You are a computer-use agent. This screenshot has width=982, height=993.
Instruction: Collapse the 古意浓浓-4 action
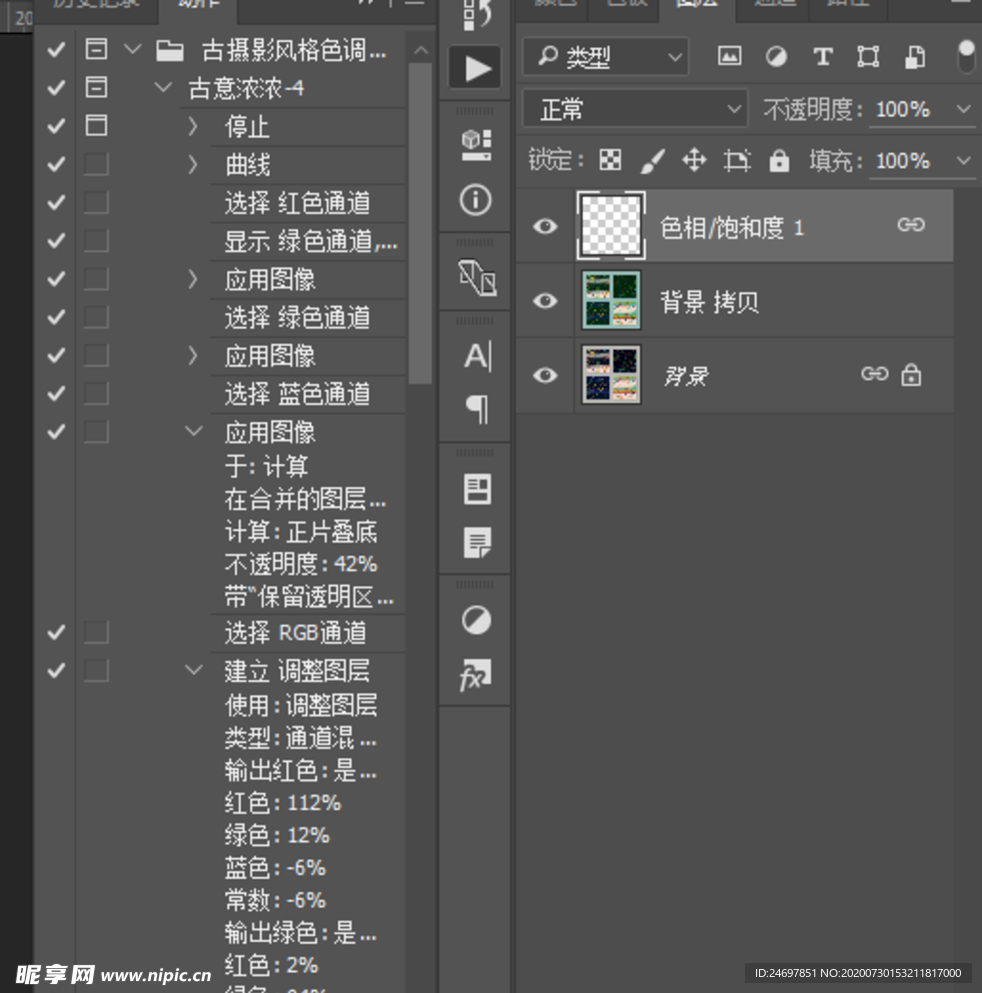pyautogui.click(x=163, y=88)
